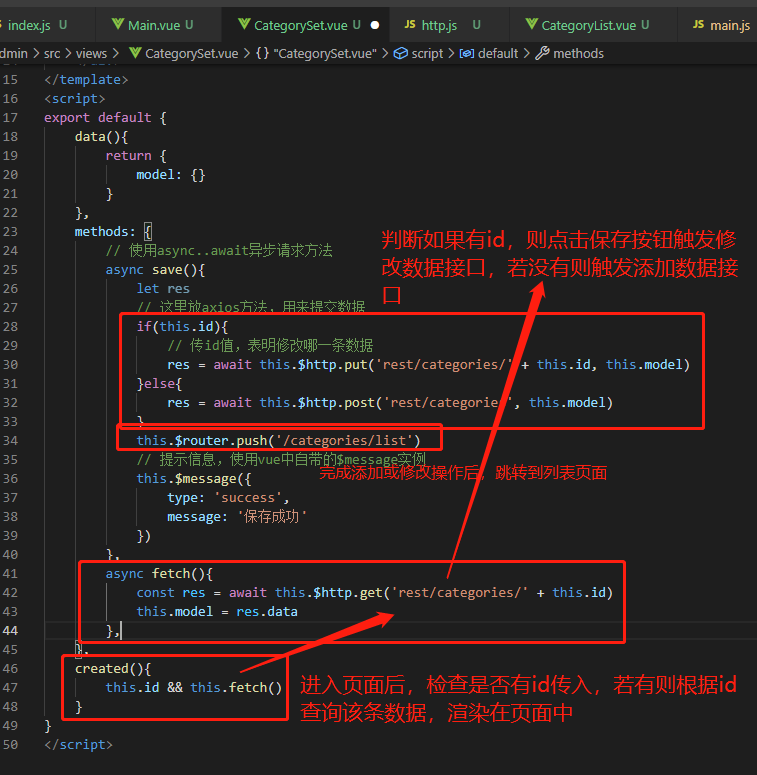
Task: Click the JS icon on http.js tab
Action: (410, 24)
